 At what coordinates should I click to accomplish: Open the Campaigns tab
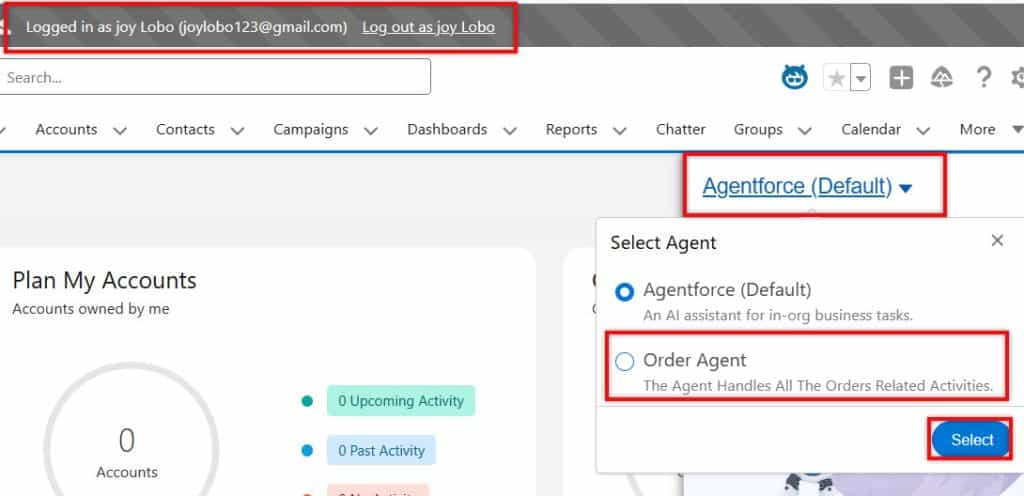[311, 129]
